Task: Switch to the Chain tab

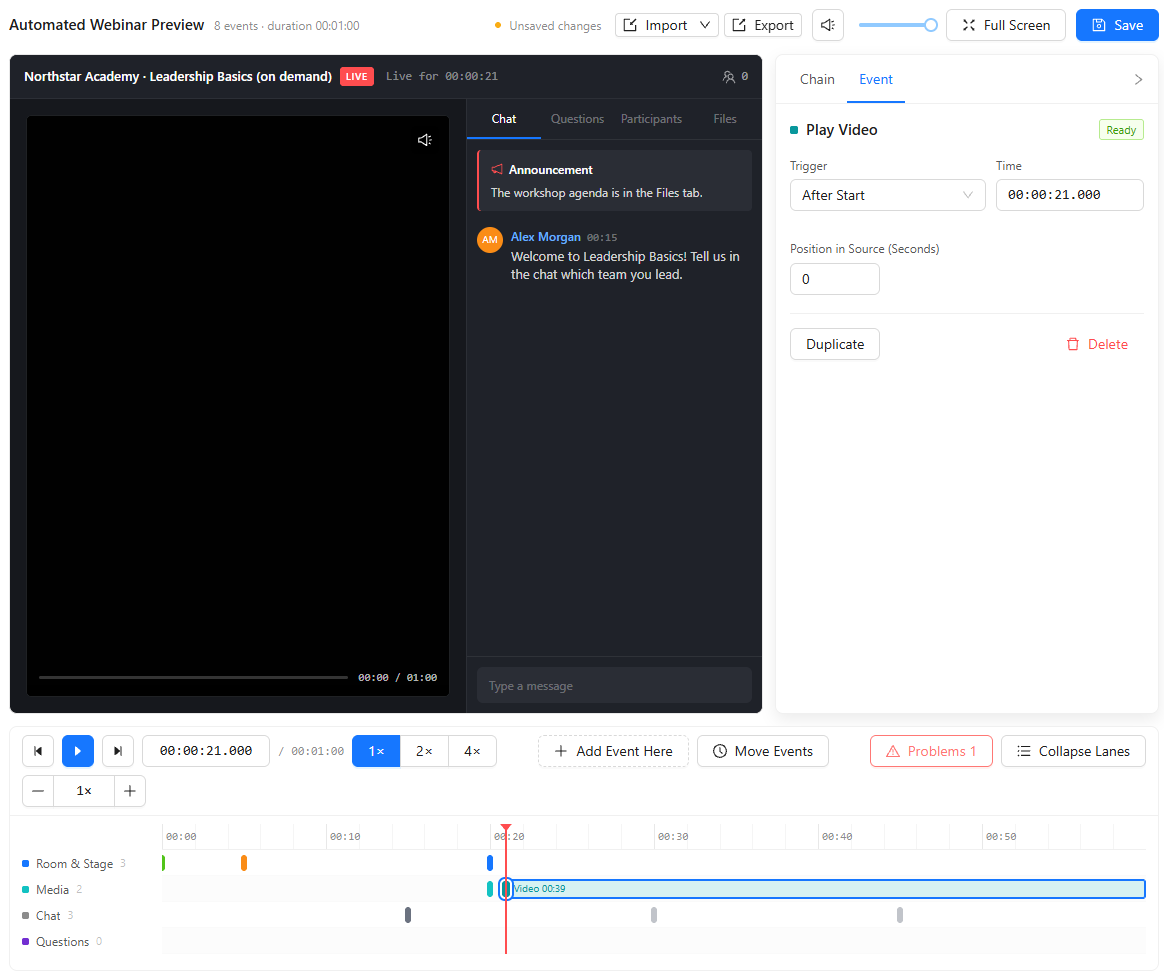Action: (817, 79)
